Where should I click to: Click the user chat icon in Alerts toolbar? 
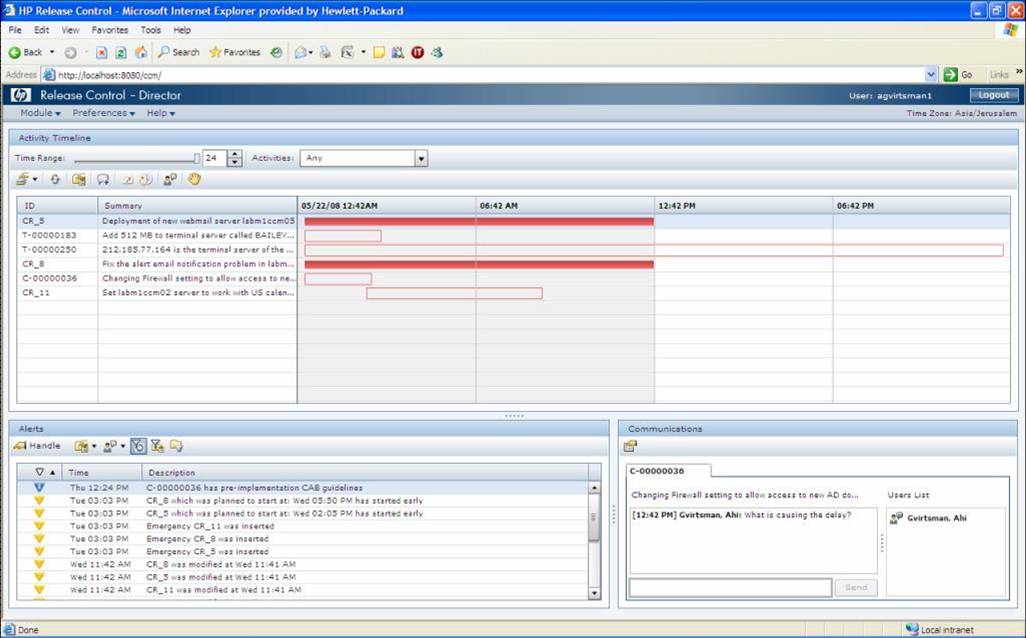click(110, 446)
